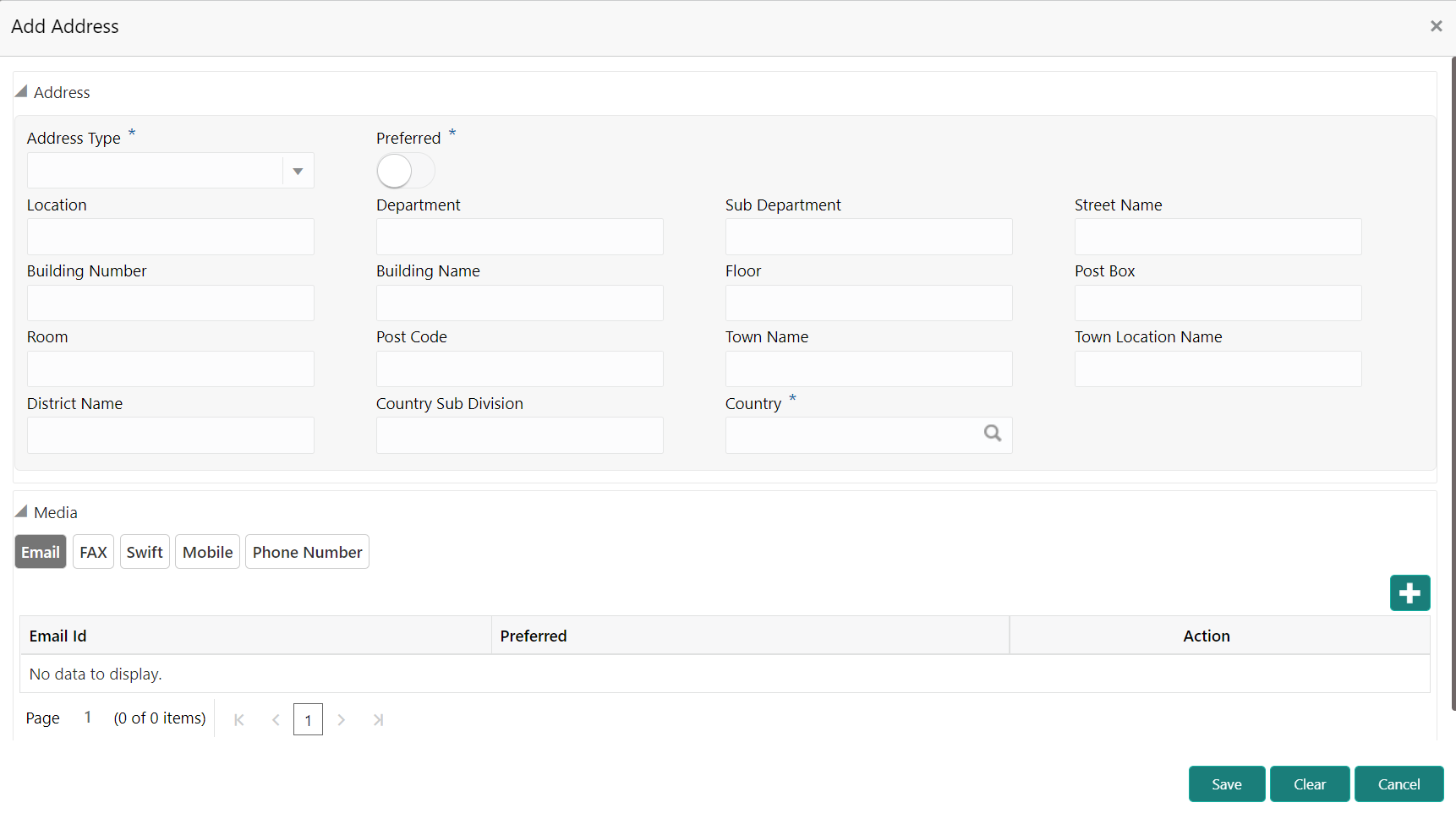
Task: Click the Country search magnifier icon
Action: point(993,434)
